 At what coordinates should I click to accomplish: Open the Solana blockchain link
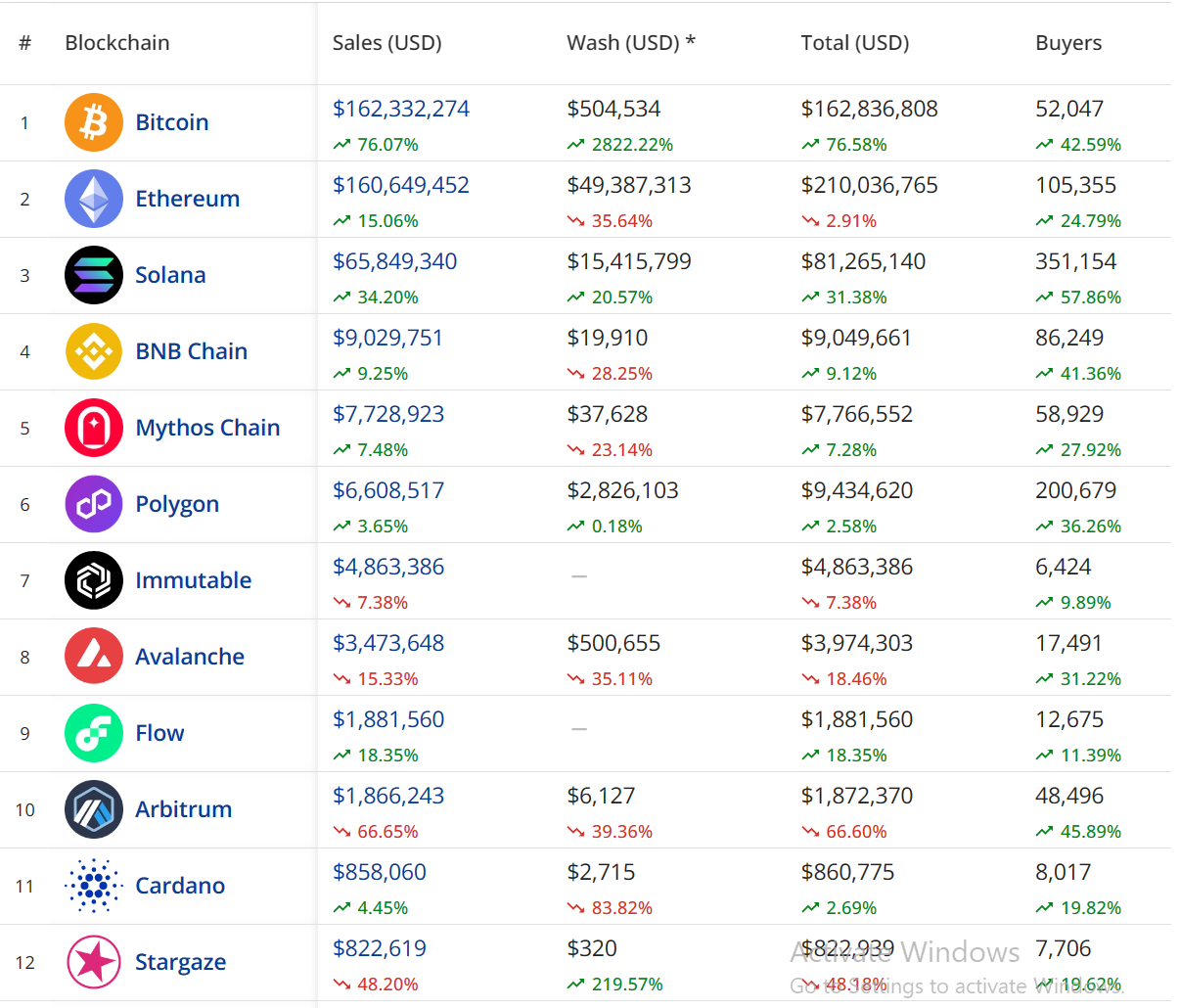[170, 275]
